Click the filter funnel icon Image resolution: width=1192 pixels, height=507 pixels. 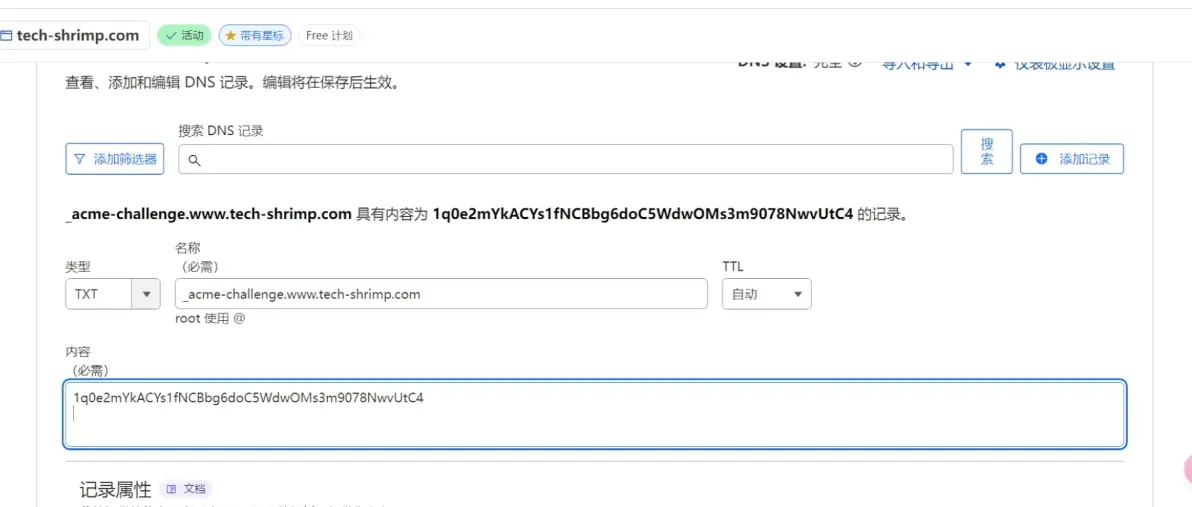(x=79, y=160)
